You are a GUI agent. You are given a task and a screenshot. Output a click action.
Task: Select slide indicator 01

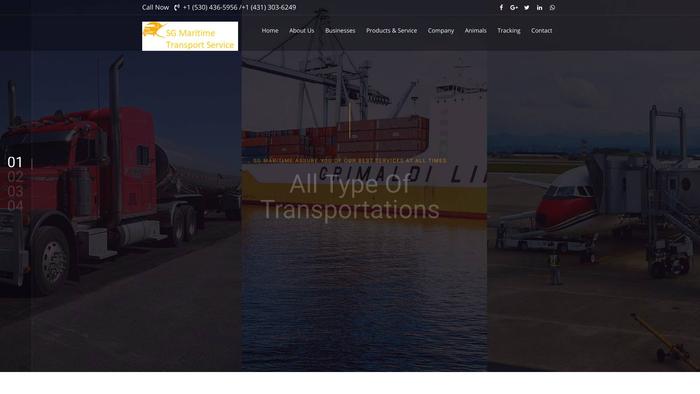point(15,162)
